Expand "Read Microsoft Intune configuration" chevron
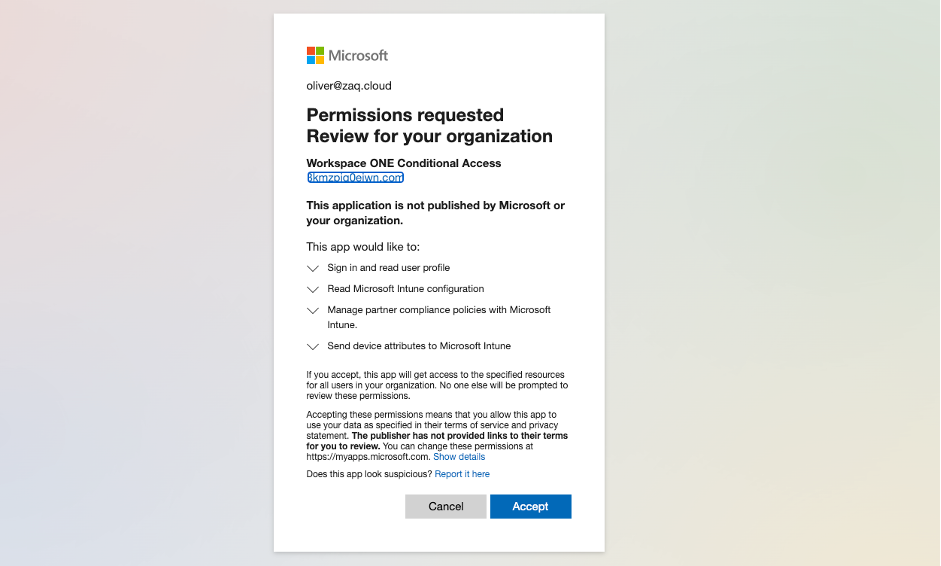941x566 pixels. coord(313,289)
